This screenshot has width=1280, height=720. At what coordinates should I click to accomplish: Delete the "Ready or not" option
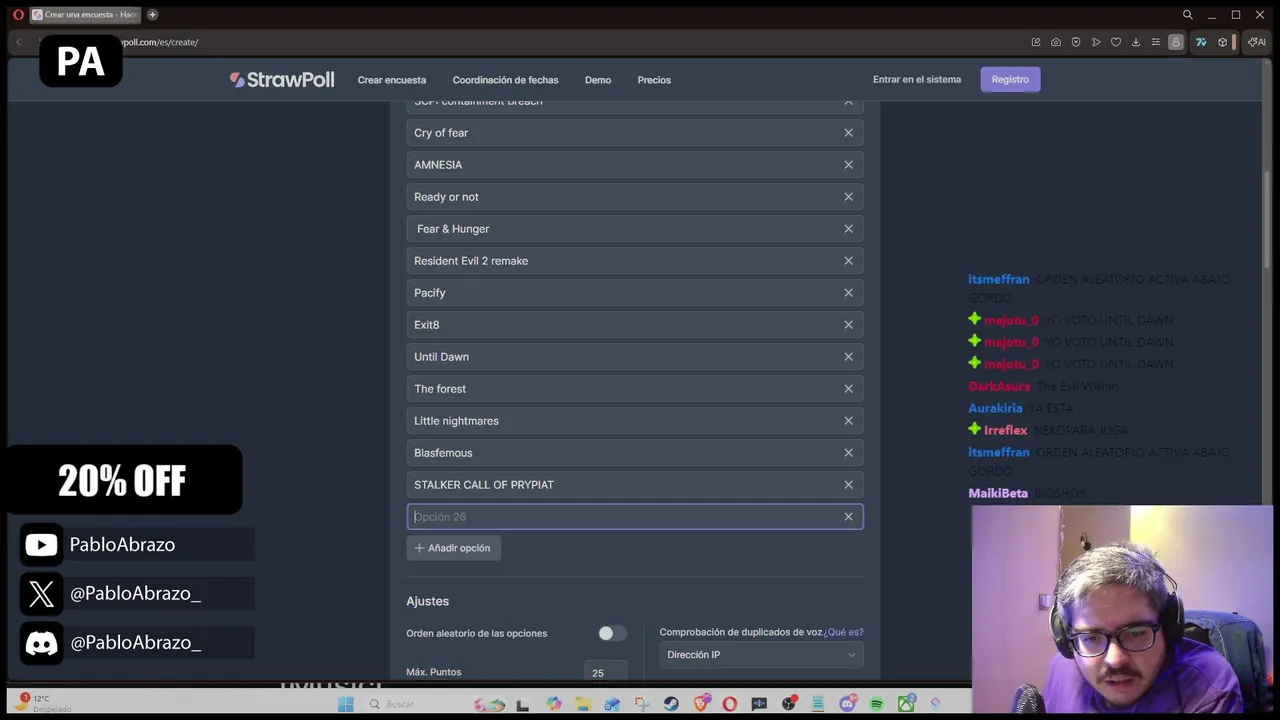click(x=848, y=197)
